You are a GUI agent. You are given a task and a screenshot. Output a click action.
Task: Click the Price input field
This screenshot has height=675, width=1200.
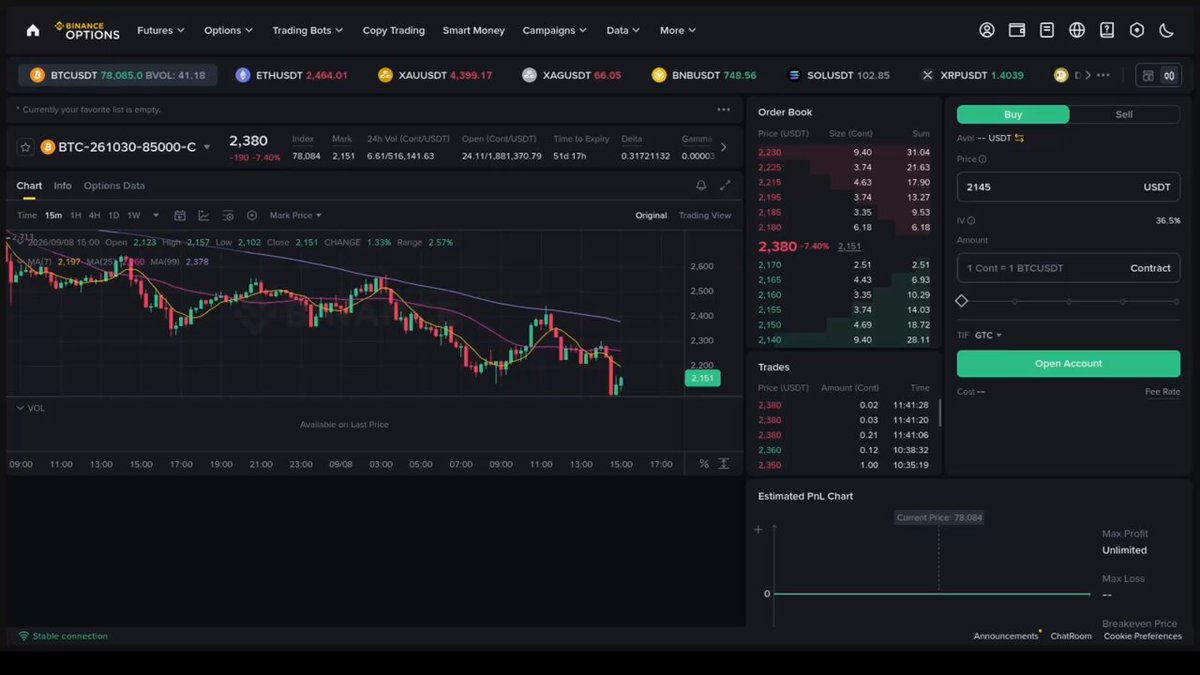[1068, 187]
